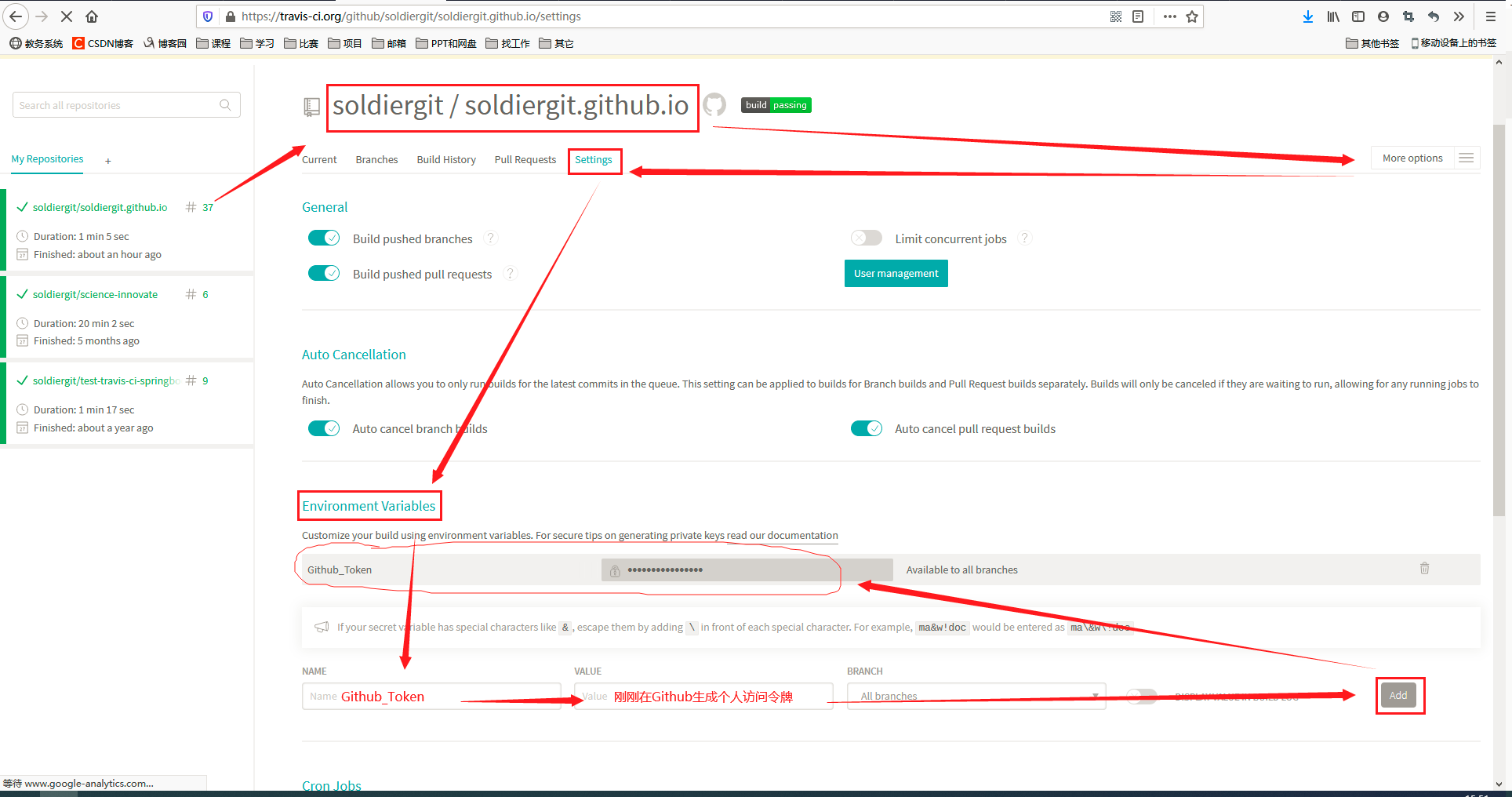Enable Limit concurrent jobs switch
Image resolution: width=1512 pixels, height=797 pixels.
click(x=867, y=238)
